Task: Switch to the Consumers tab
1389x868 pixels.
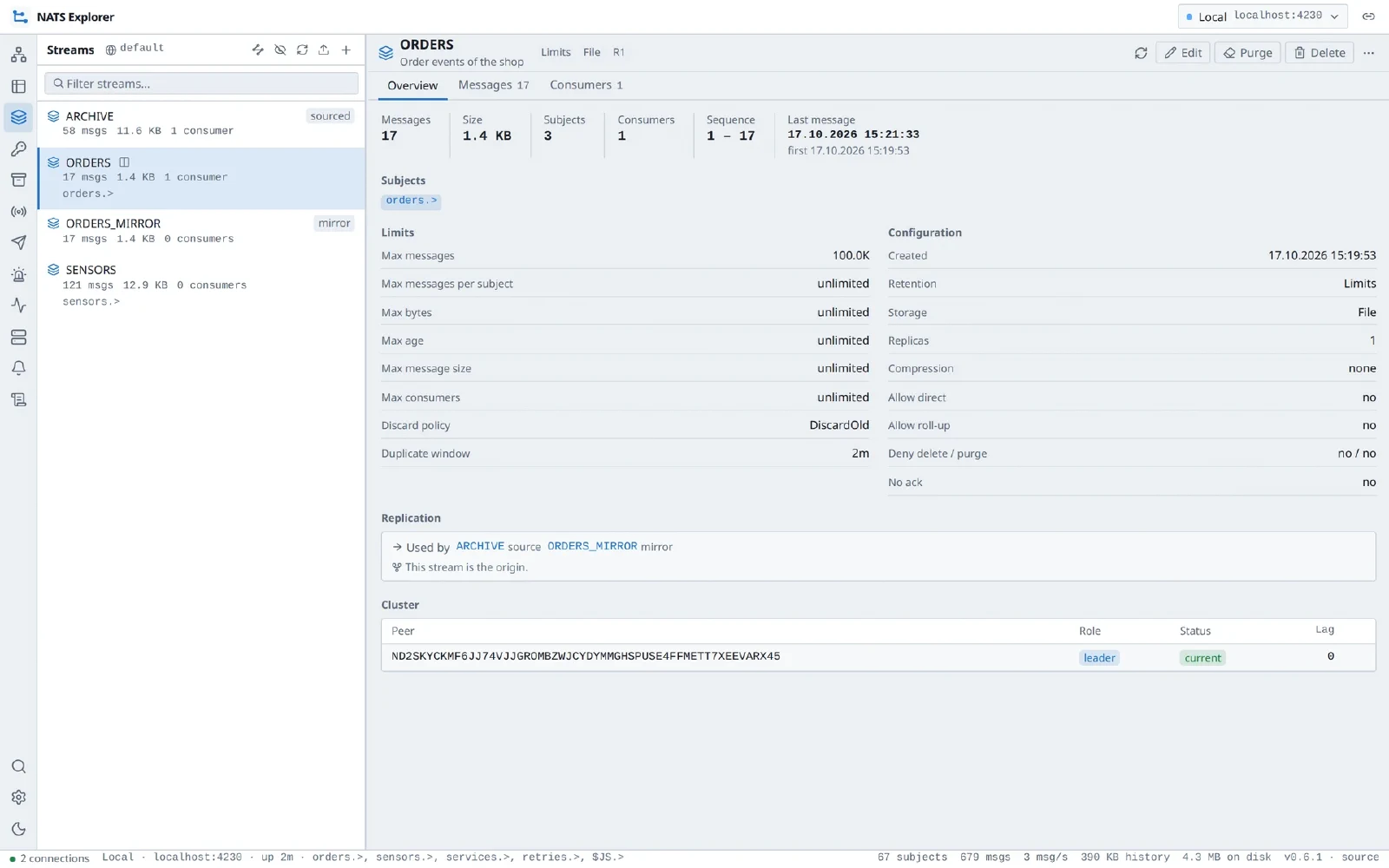Action: tap(586, 85)
